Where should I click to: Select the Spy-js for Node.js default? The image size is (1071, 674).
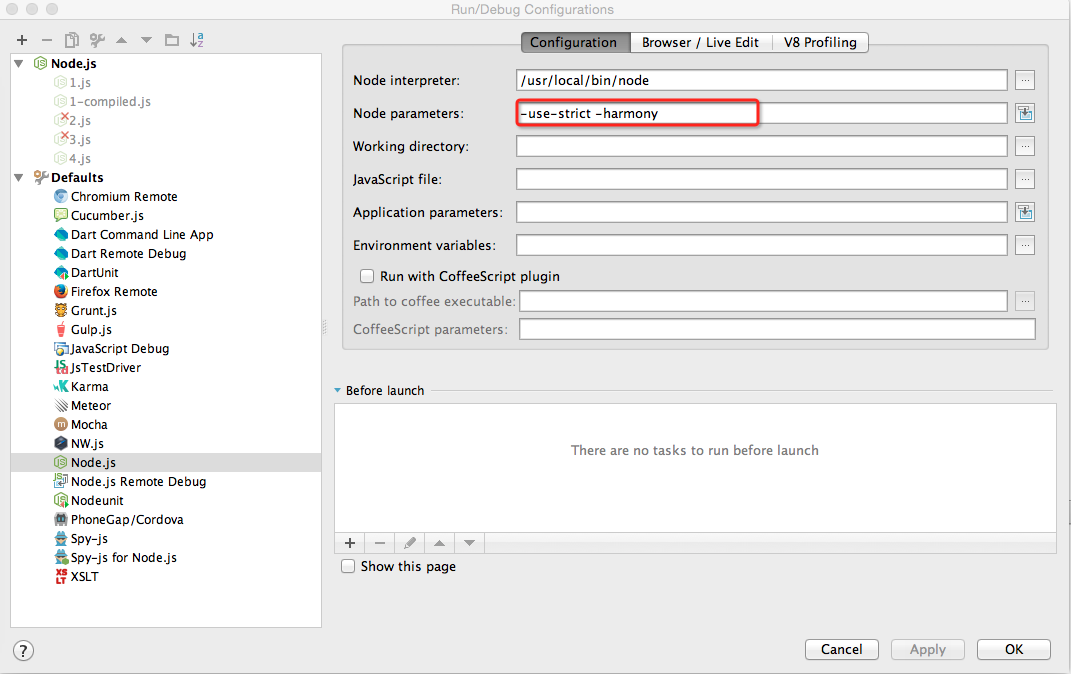point(123,558)
